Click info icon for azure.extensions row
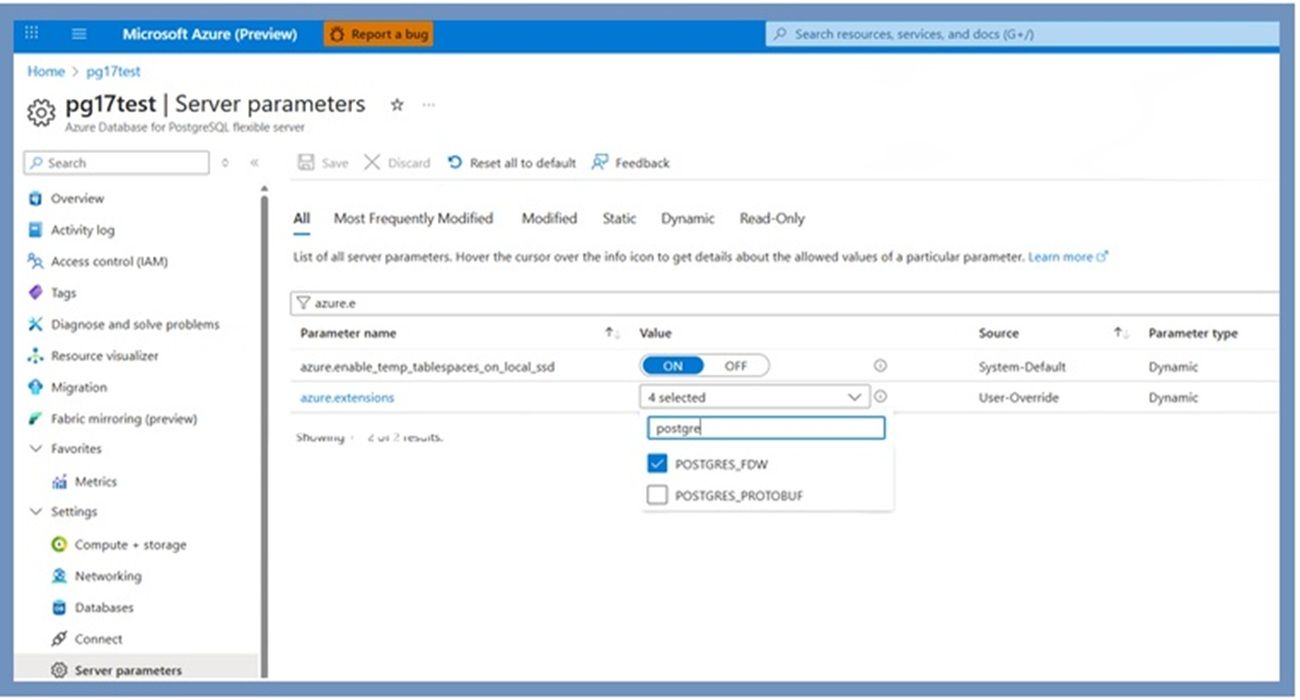The image size is (1300, 700). click(x=880, y=397)
